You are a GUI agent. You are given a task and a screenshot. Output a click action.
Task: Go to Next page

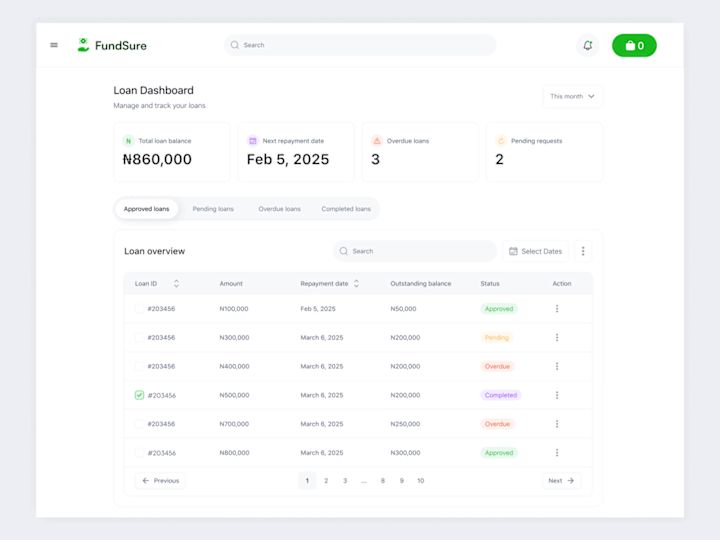(561, 481)
